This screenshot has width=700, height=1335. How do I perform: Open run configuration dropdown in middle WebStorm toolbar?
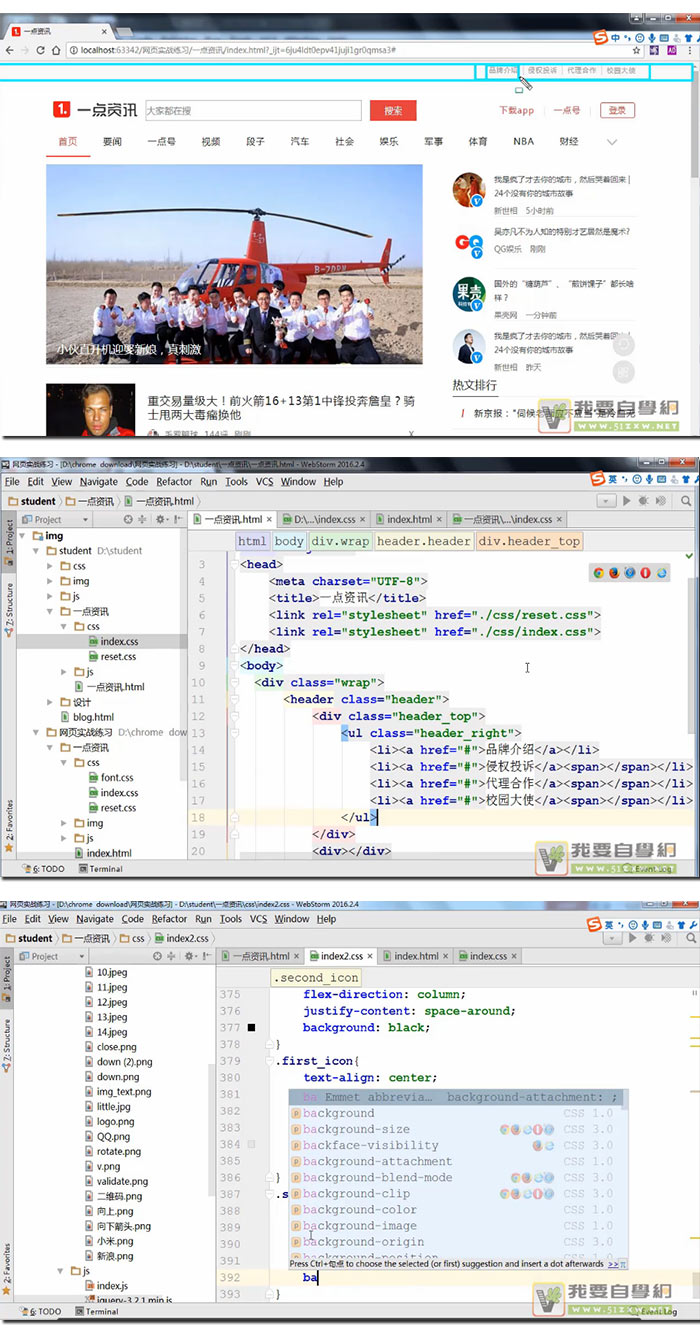604,501
